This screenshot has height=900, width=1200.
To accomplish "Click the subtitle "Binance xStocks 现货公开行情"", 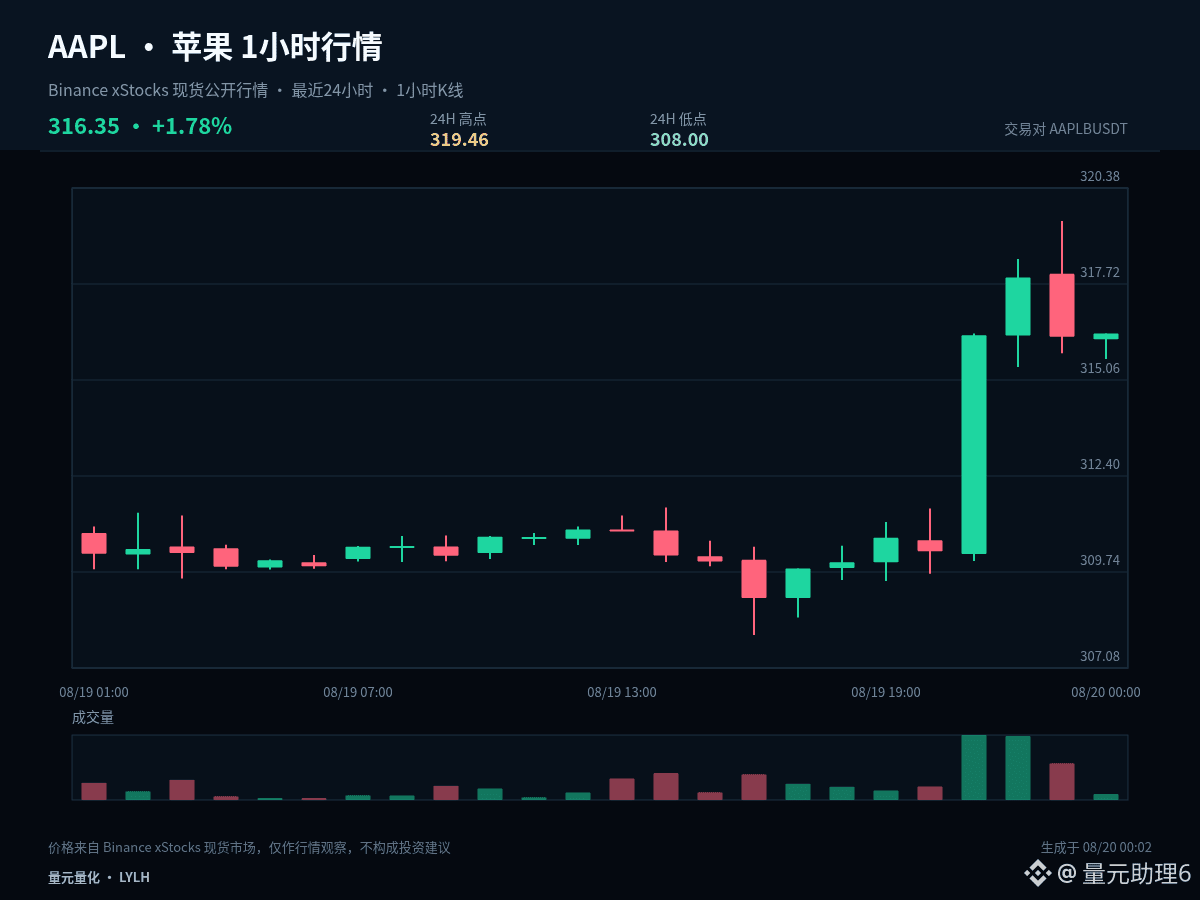I will 158,90.
